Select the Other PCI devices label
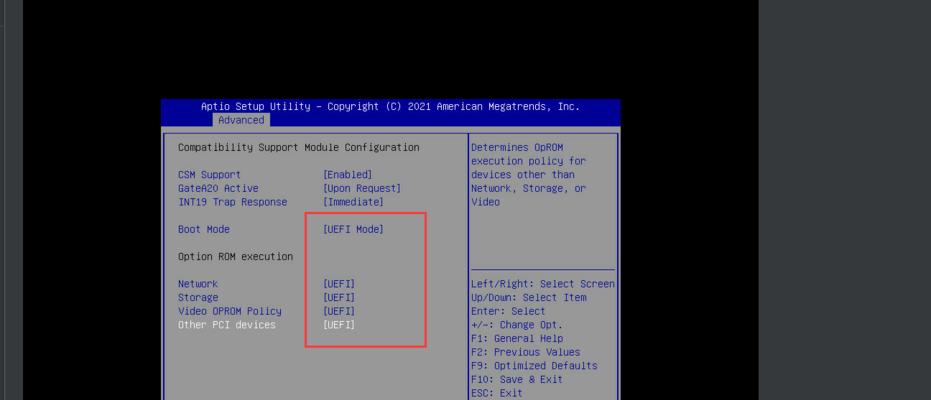The image size is (931, 400). [x=227, y=325]
